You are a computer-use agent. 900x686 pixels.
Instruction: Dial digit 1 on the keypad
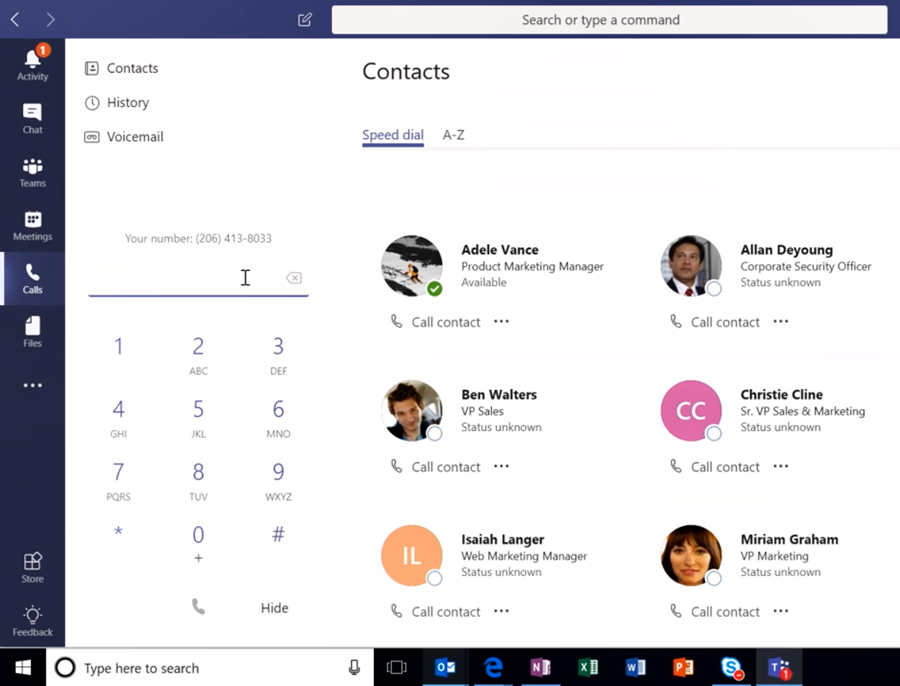click(118, 347)
